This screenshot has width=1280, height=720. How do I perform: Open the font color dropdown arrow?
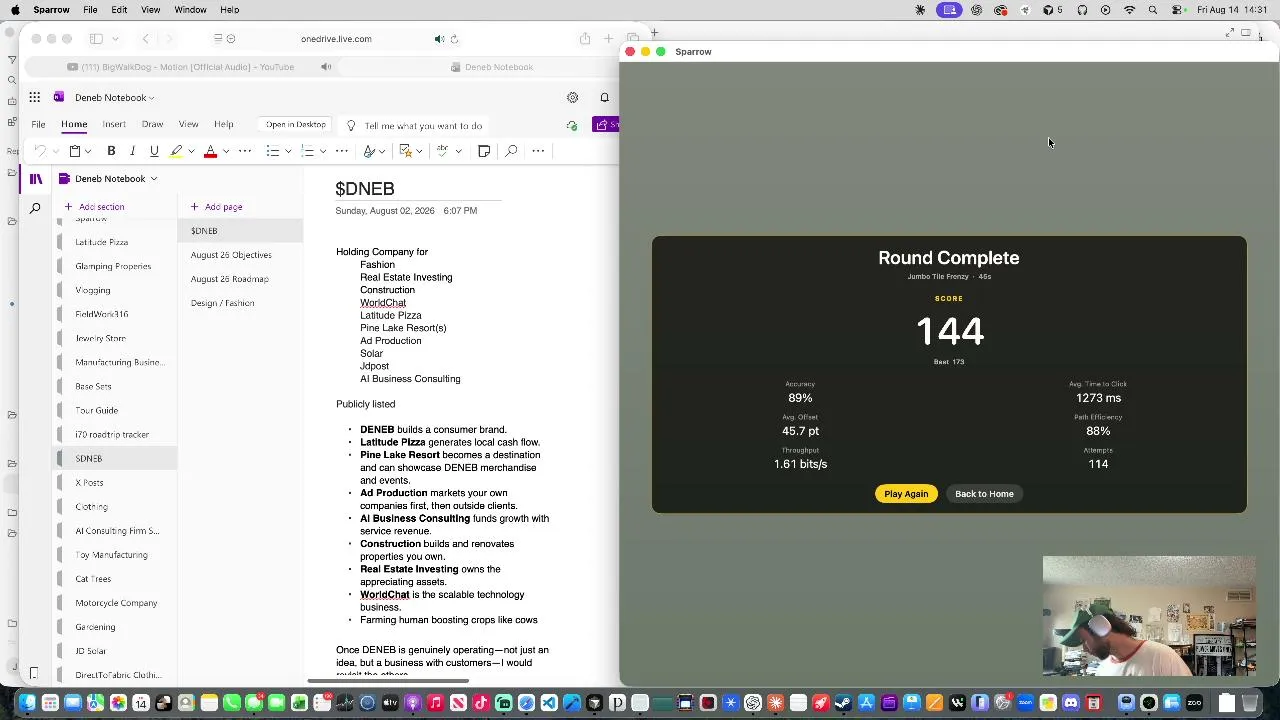tap(226, 151)
